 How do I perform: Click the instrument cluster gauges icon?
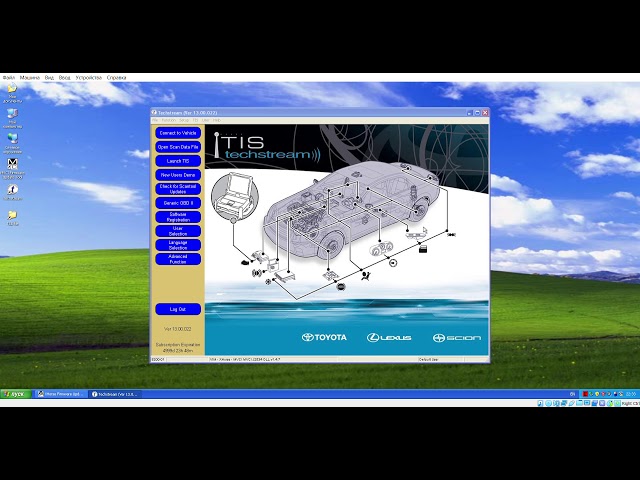point(381,249)
